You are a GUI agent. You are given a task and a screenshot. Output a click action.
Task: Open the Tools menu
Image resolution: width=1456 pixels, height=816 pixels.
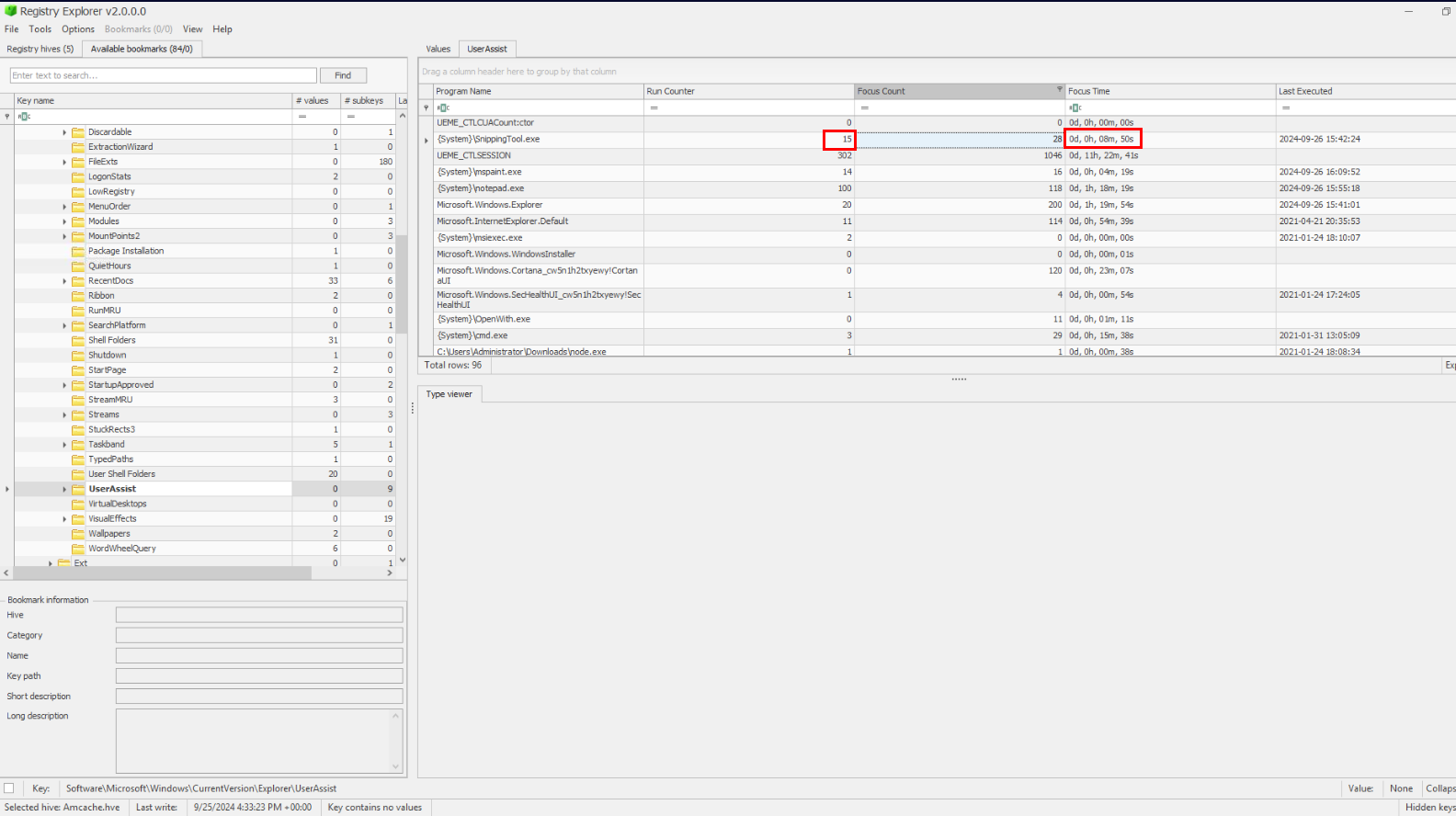(40, 29)
